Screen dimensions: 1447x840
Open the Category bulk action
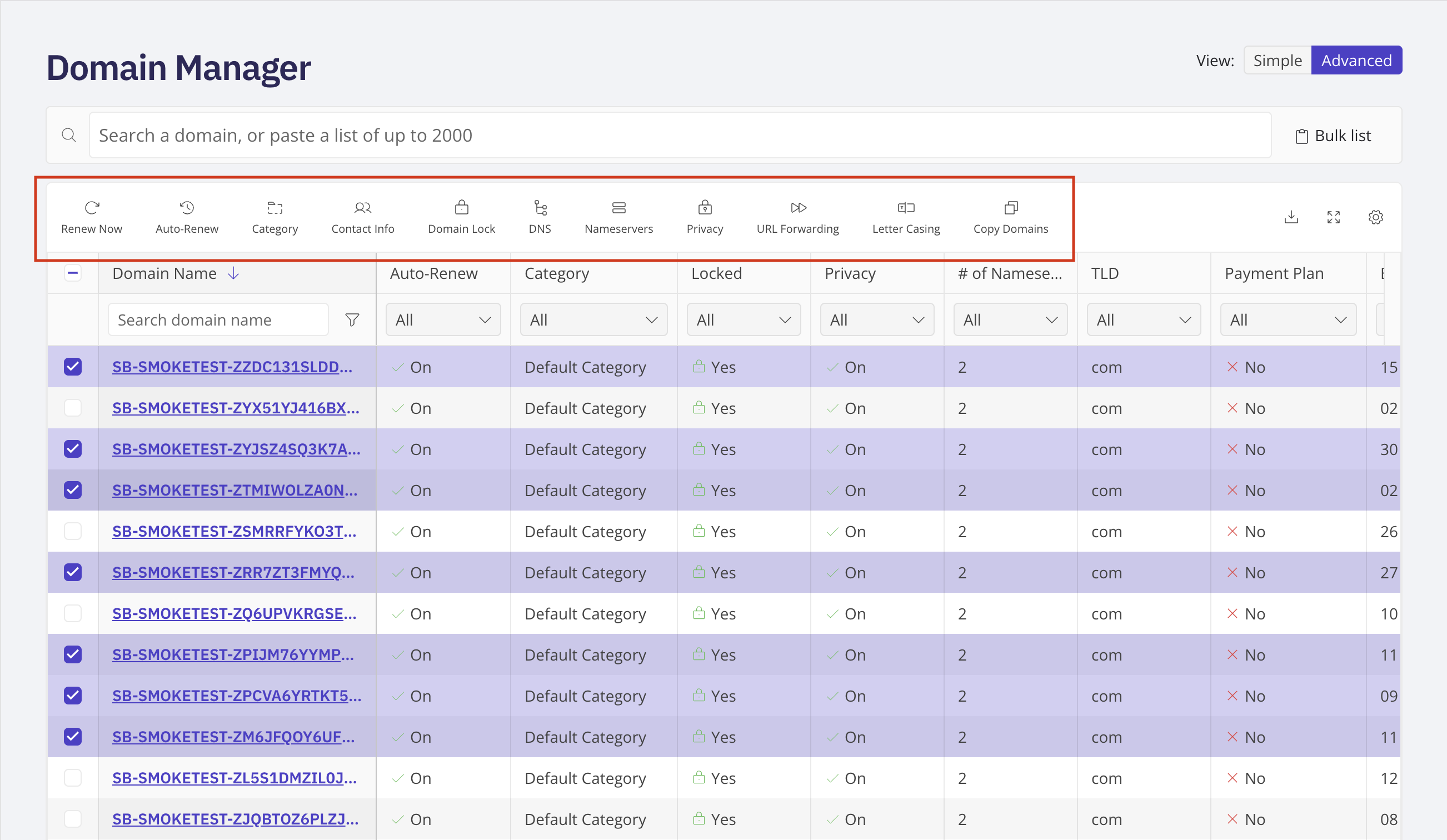pyautogui.click(x=275, y=218)
